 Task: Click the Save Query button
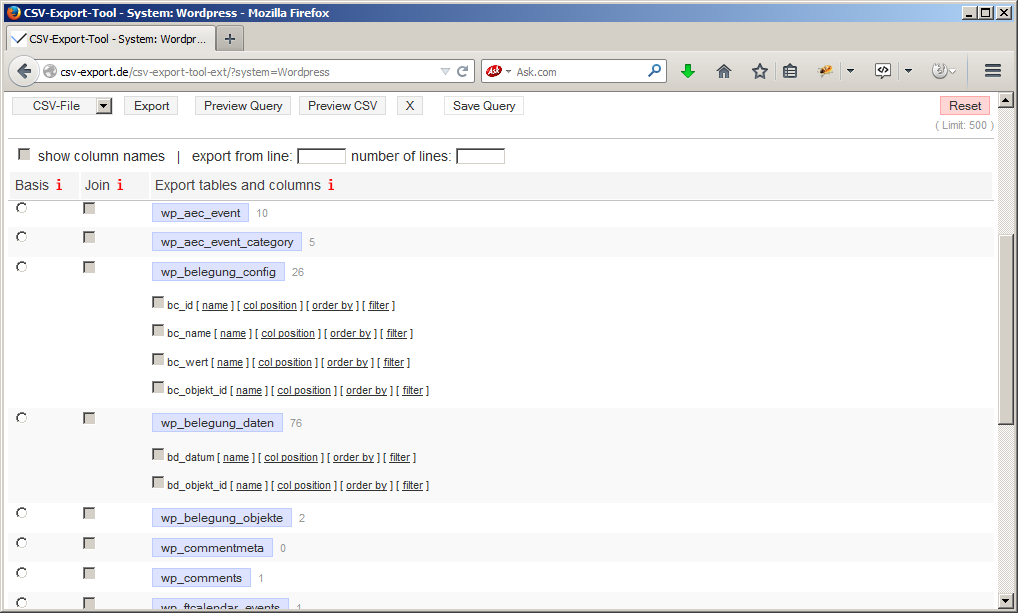pos(484,106)
